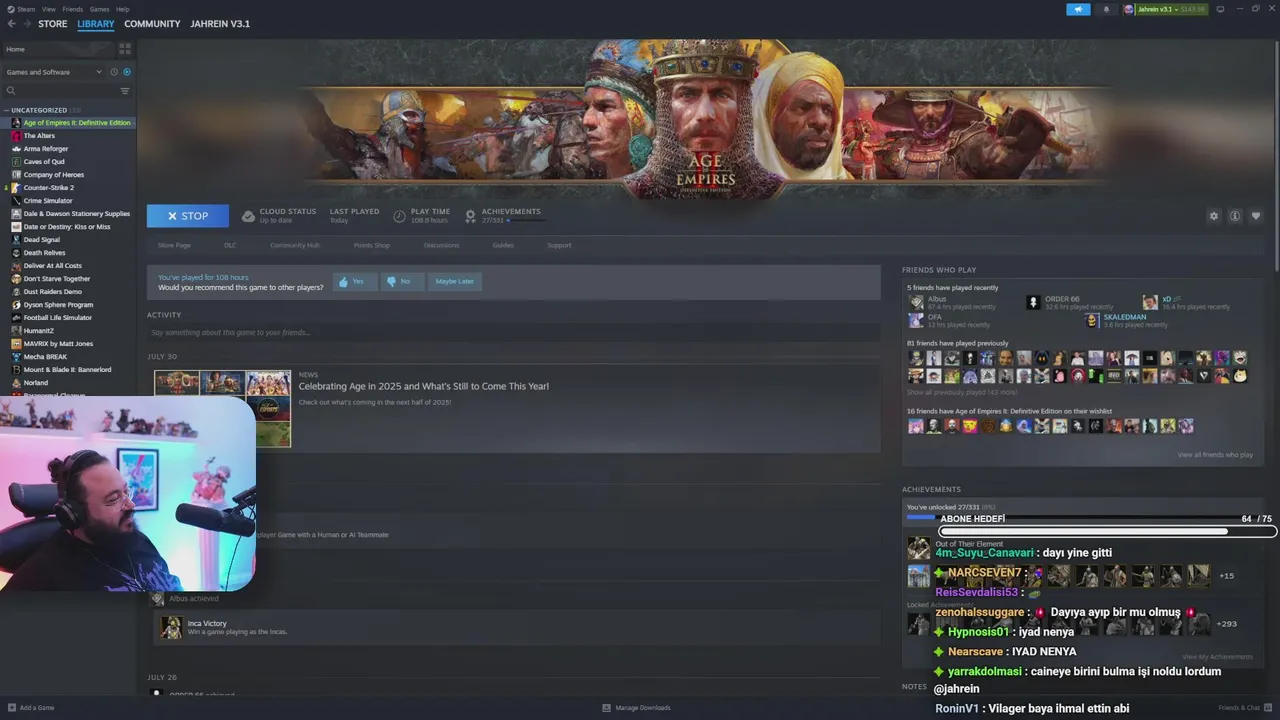This screenshot has width=1280, height=720.
Task: Go forward with the right arrow
Action: (x=26, y=24)
